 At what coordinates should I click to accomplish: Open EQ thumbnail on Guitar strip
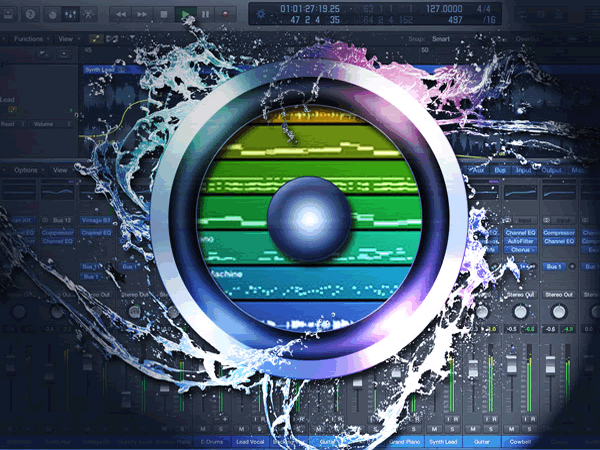point(520,193)
